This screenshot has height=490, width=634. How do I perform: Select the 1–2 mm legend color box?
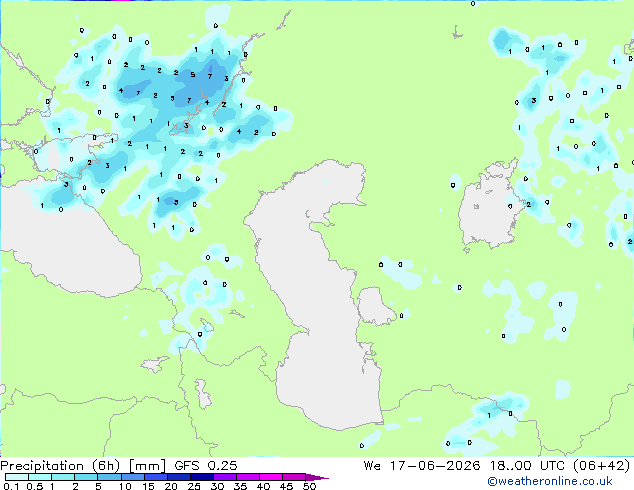(63, 477)
